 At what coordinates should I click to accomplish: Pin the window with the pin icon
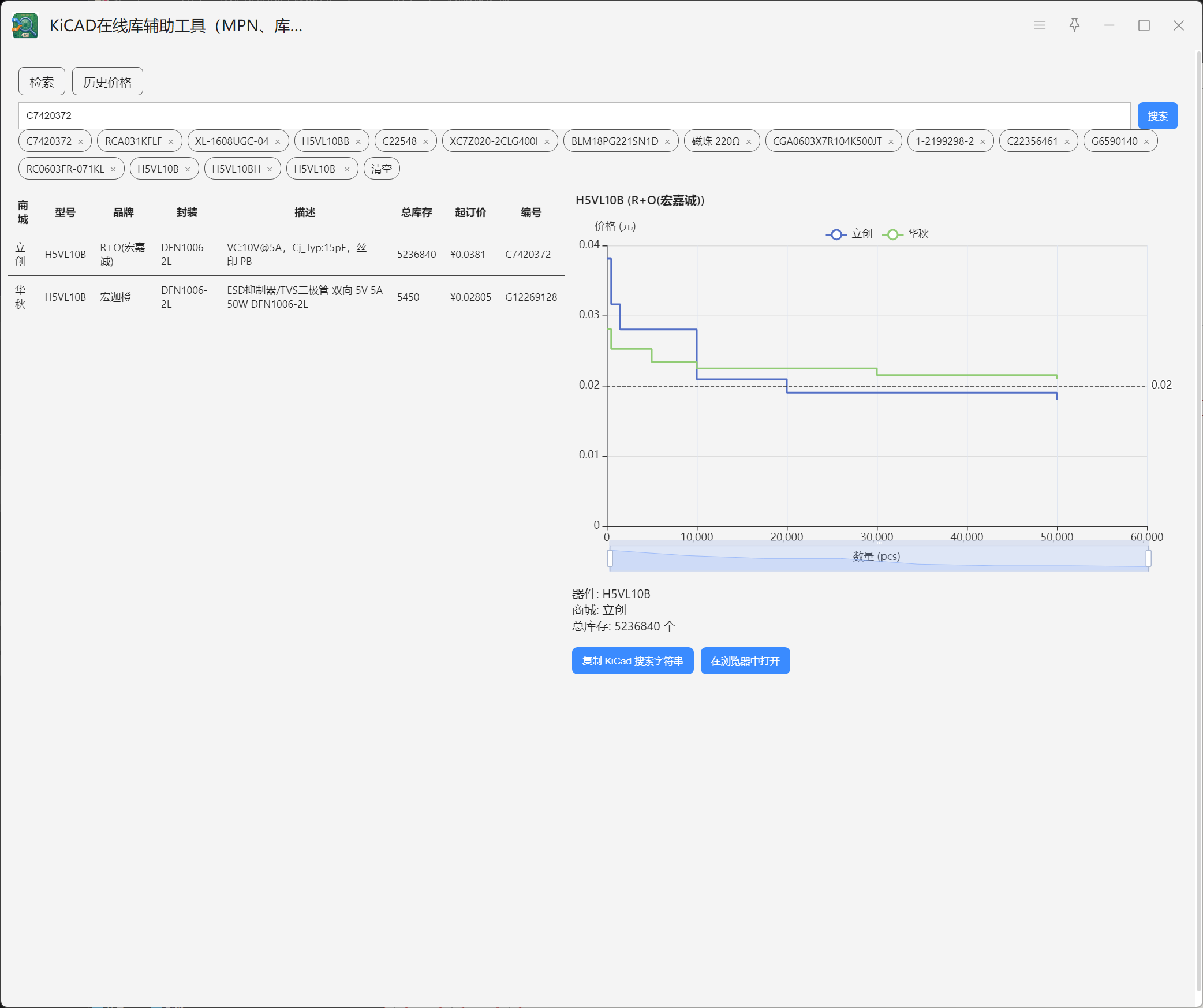(x=1074, y=25)
